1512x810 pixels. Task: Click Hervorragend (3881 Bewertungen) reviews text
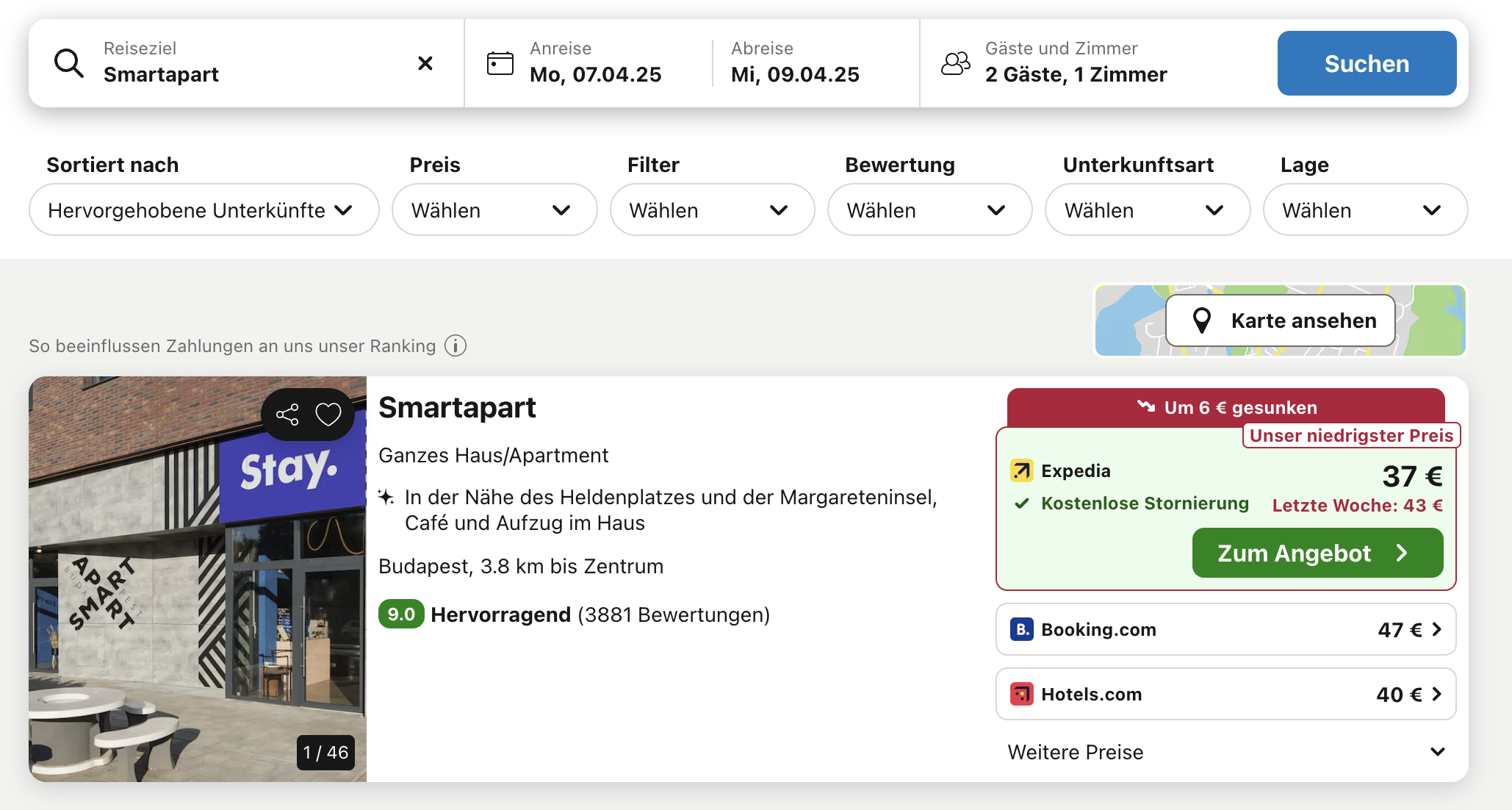point(600,614)
